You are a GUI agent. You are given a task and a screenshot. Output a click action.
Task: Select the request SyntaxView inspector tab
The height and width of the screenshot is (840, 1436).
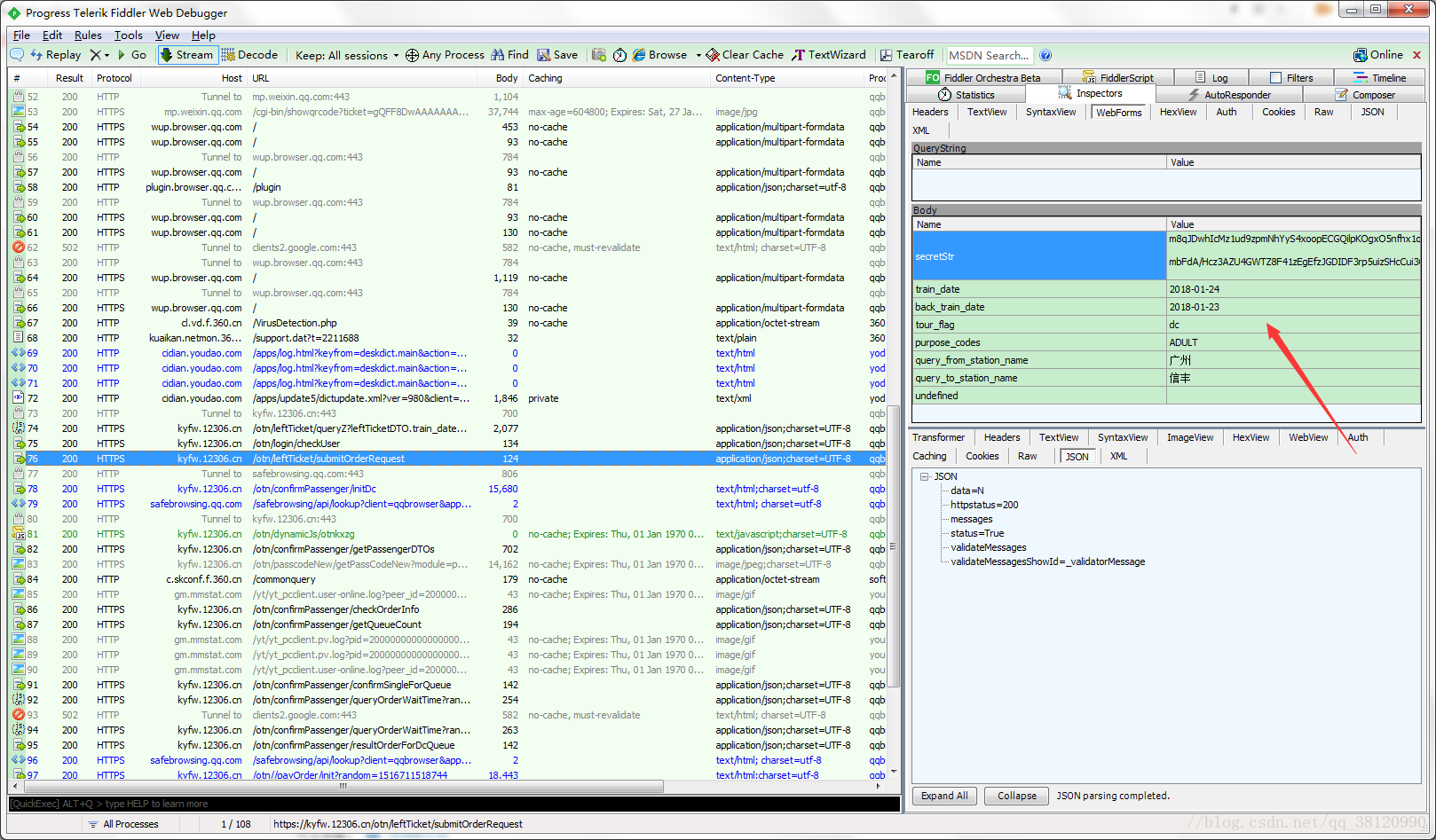point(1051,112)
